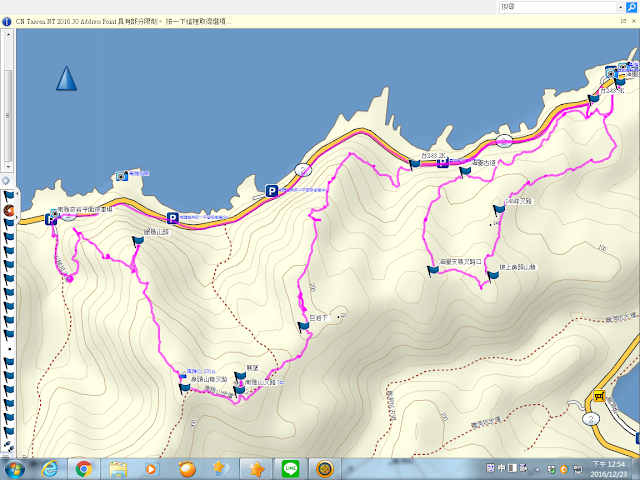
Task: Open the gear options icon above waypoint list
Action: (x=6, y=180)
